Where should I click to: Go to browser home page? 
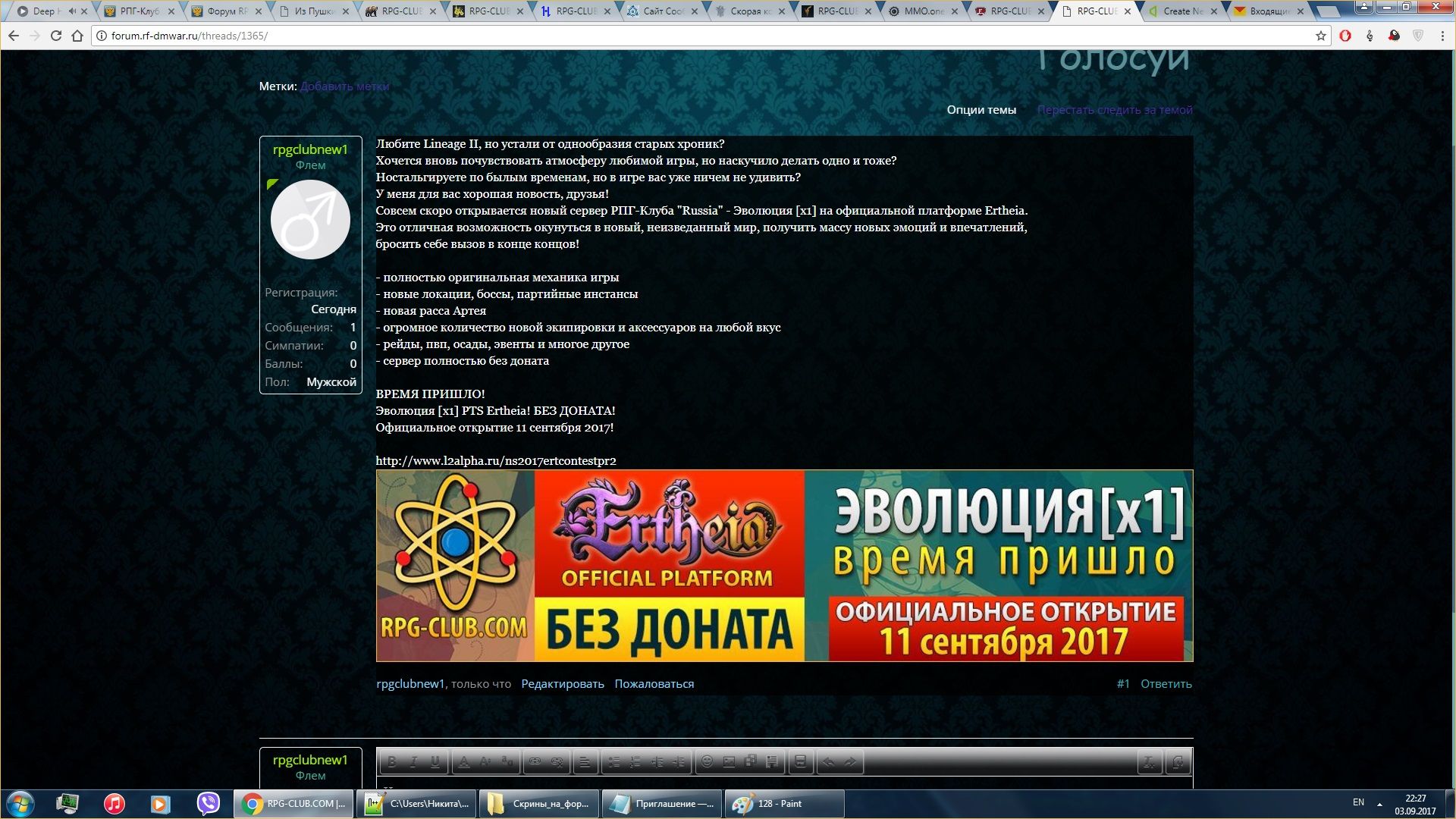pyautogui.click(x=77, y=36)
